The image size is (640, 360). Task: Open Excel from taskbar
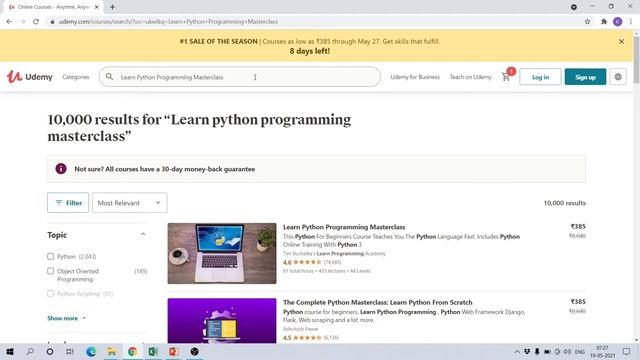(153, 351)
